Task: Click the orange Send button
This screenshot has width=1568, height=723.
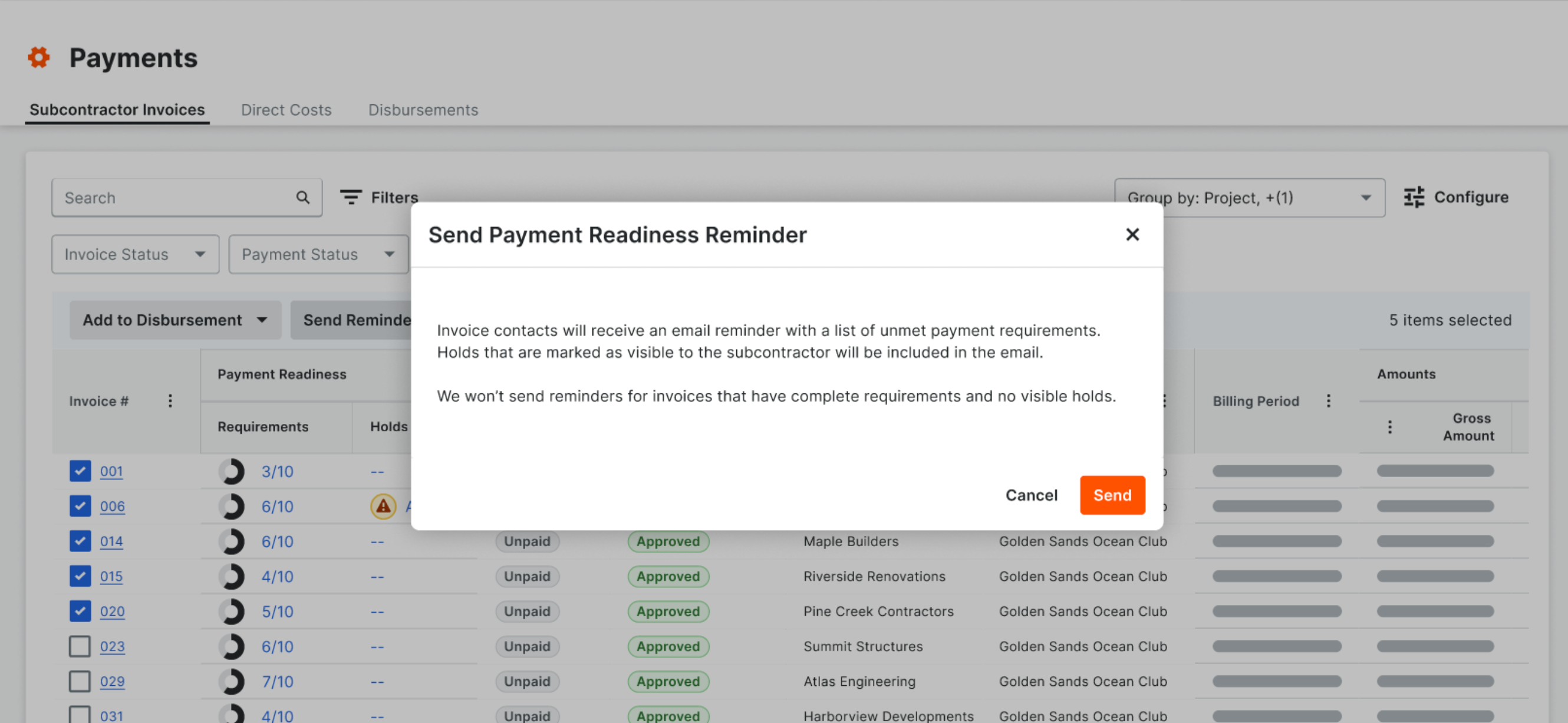Action: tap(1112, 495)
